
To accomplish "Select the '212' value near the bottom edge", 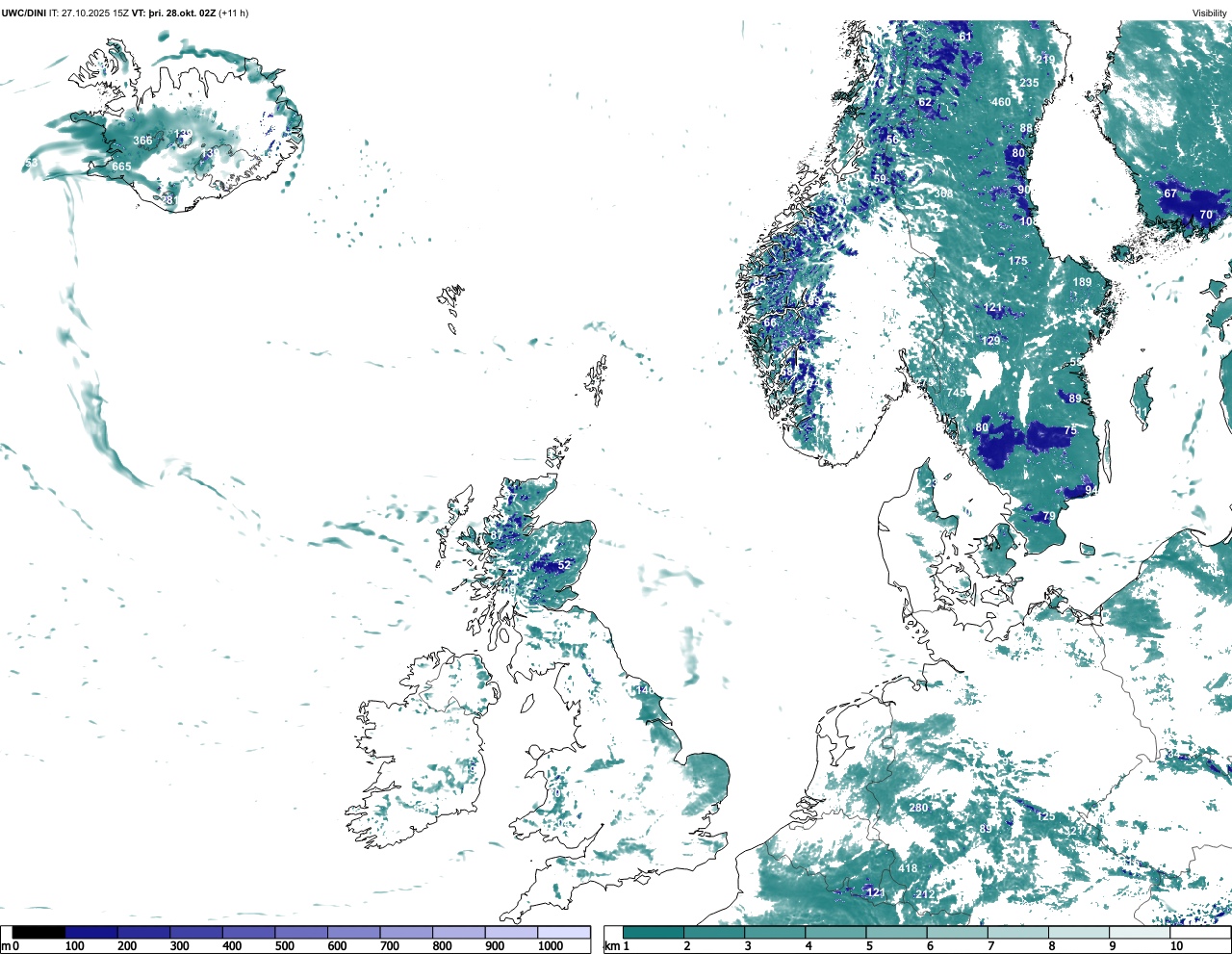I will pos(925,894).
